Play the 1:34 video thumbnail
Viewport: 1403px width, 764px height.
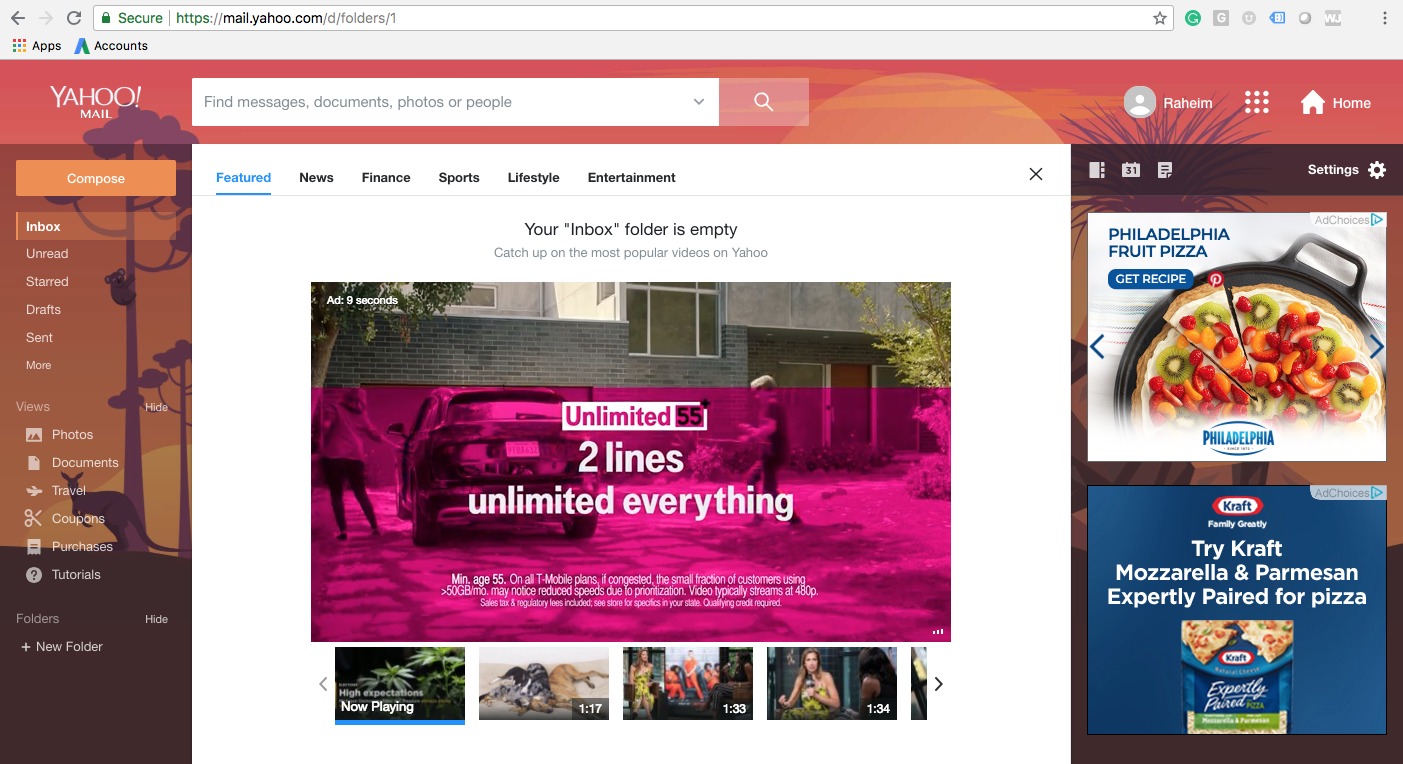[x=832, y=684]
